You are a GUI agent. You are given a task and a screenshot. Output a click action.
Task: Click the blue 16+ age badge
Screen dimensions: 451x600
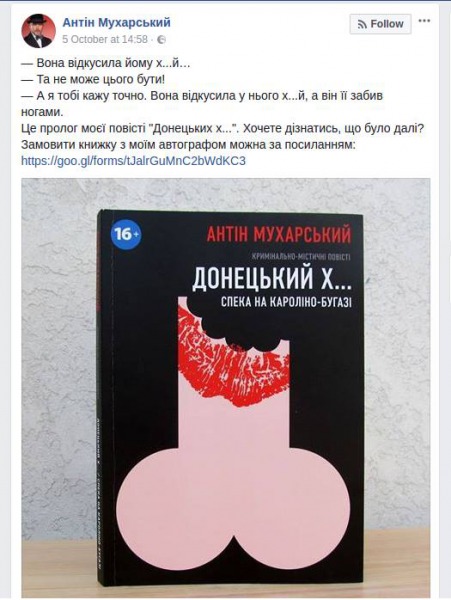pyautogui.click(x=125, y=233)
